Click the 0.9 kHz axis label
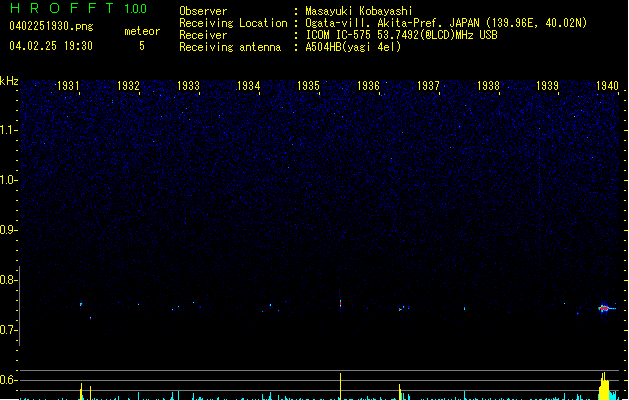Viewport: 629px width, 400px height. point(8,230)
